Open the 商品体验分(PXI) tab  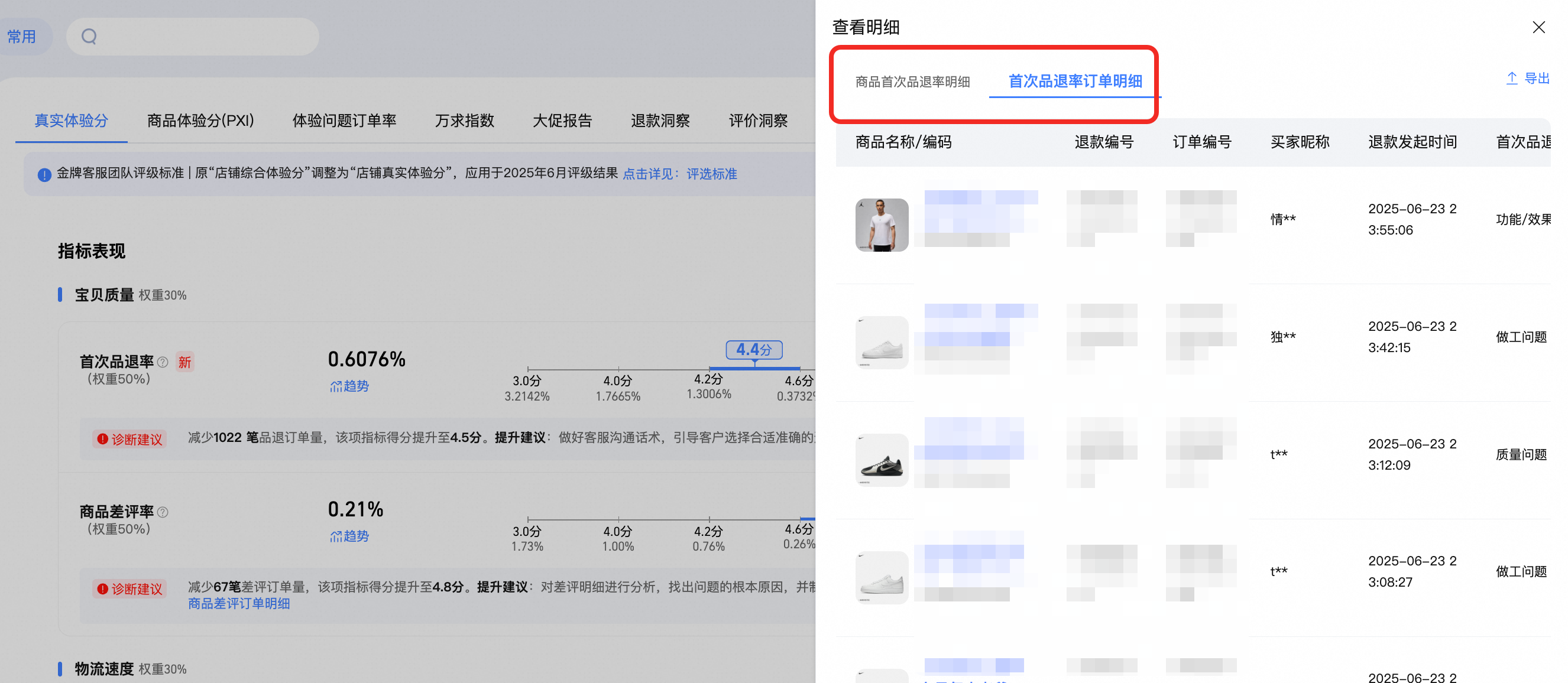coord(200,121)
